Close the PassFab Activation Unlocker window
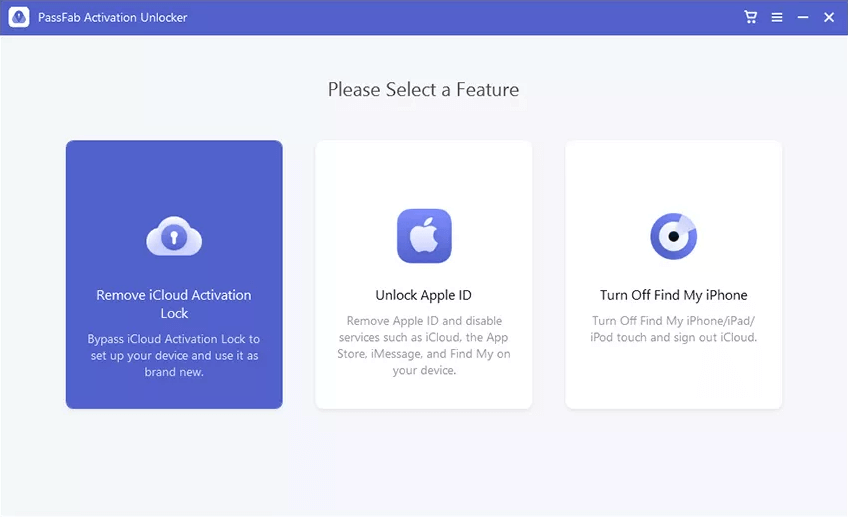Image resolution: width=848 pixels, height=517 pixels. point(829,17)
